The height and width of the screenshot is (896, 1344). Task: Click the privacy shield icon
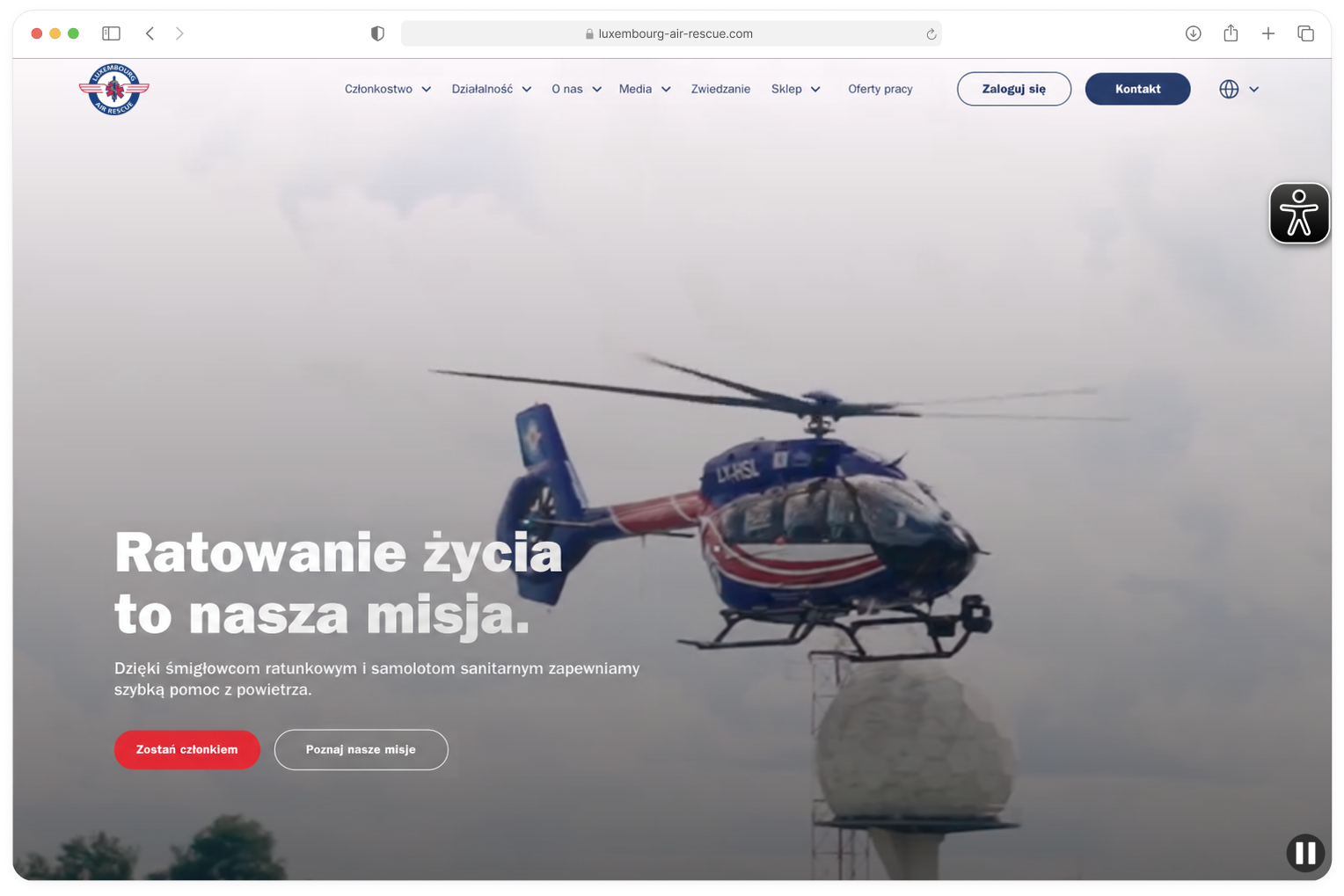point(377,33)
